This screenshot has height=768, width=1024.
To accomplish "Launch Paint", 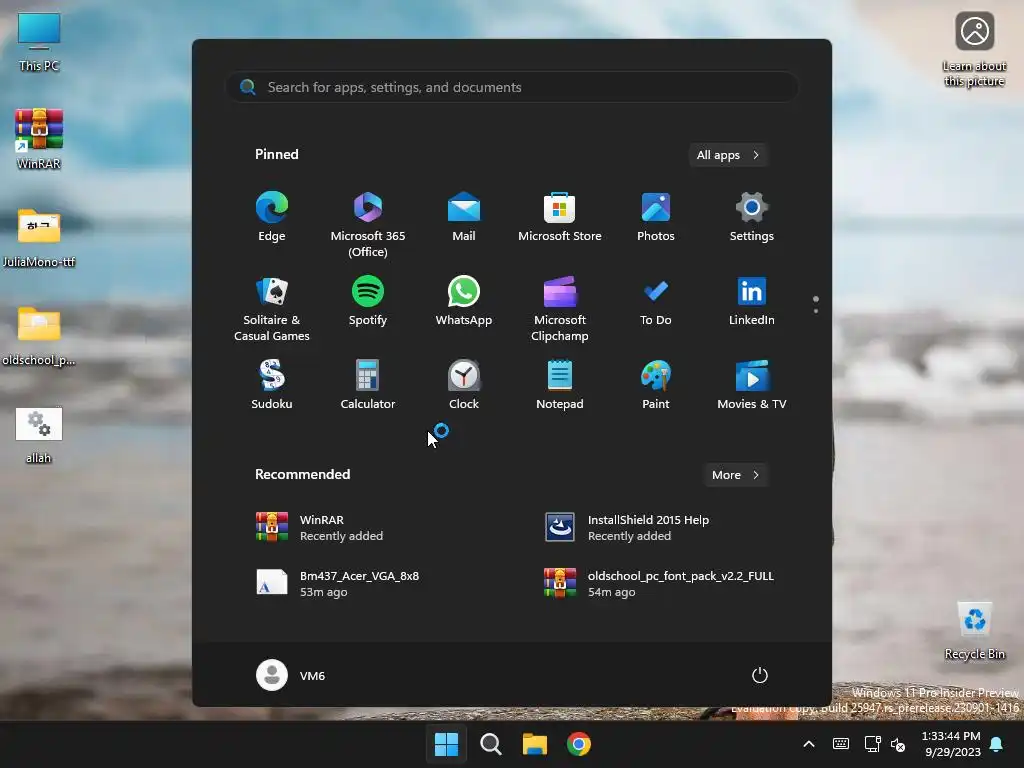I will 656,385.
